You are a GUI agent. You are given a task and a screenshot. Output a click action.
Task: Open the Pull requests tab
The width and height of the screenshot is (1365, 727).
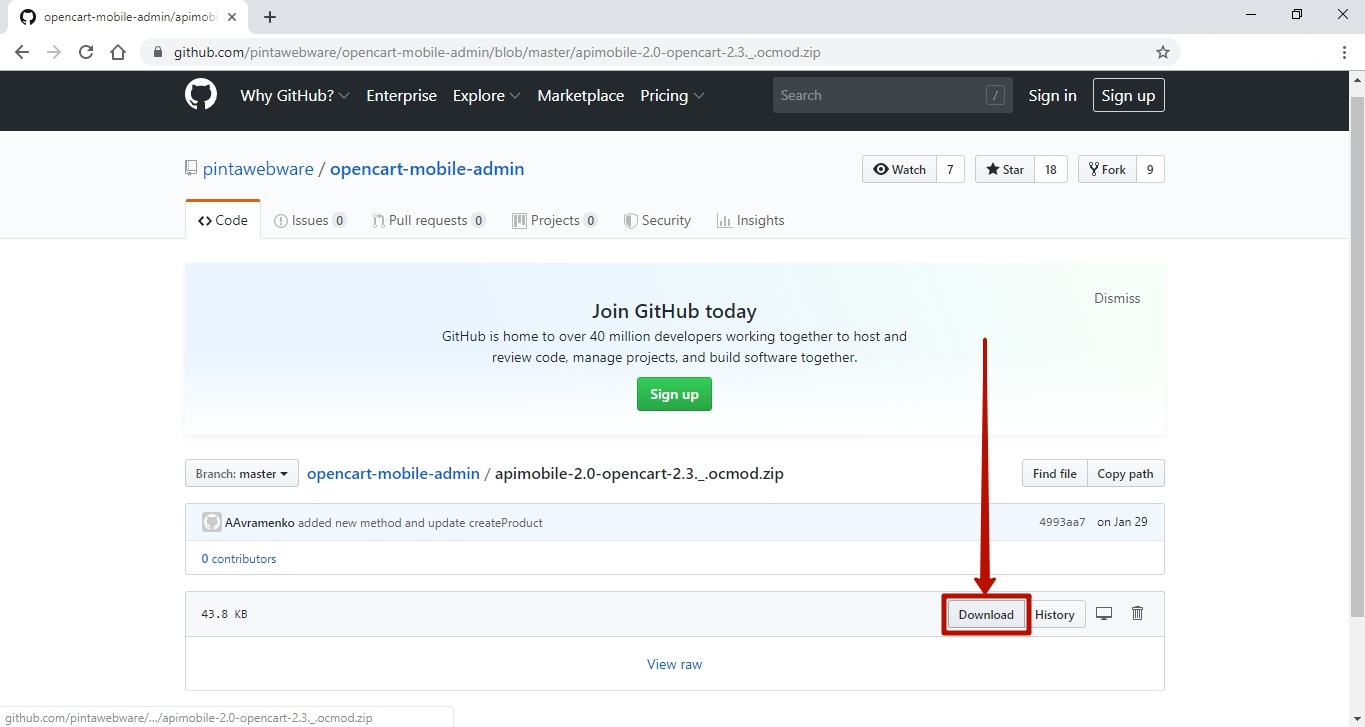pos(428,221)
